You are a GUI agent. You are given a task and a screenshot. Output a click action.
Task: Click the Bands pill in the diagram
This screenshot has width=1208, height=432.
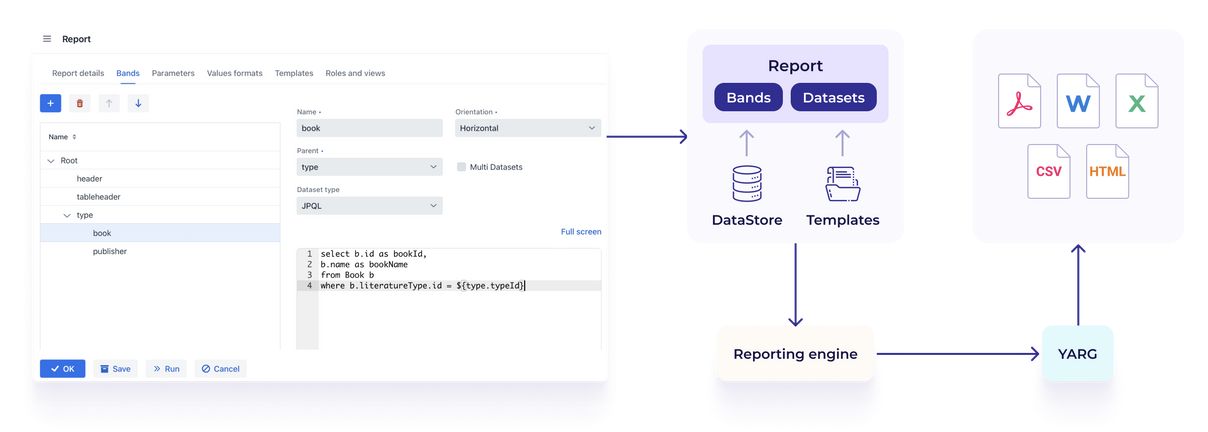pyautogui.click(x=748, y=97)
